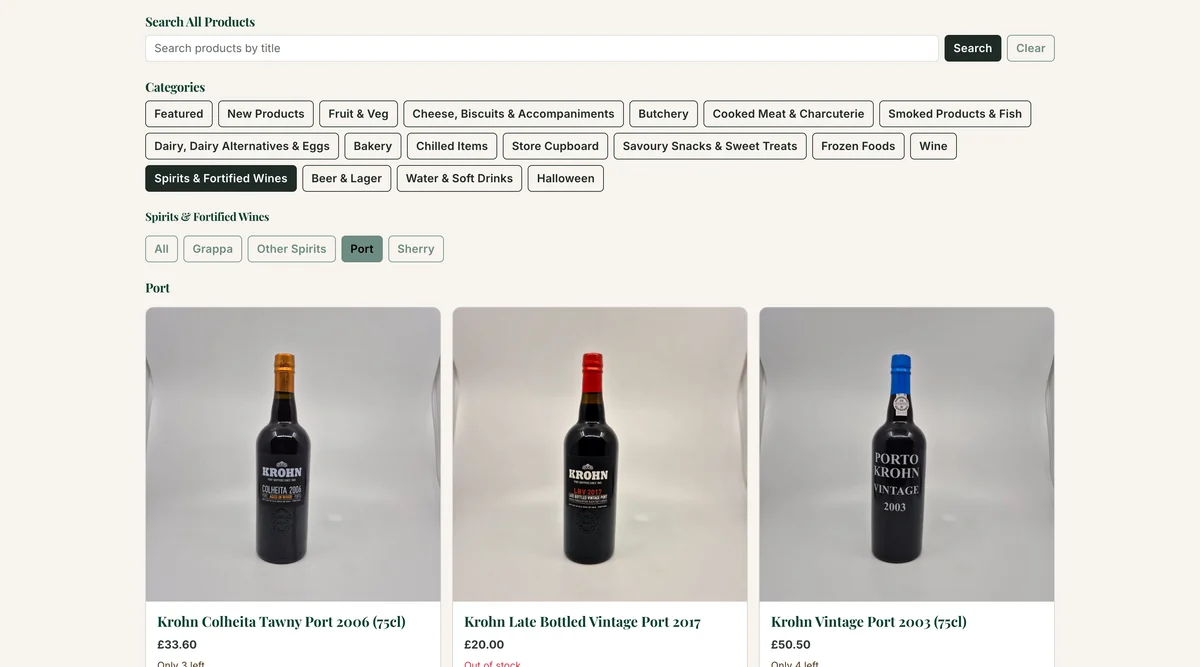Select Water & Soft Drinks category
The image size is (1200, 667).
[459, 178]
